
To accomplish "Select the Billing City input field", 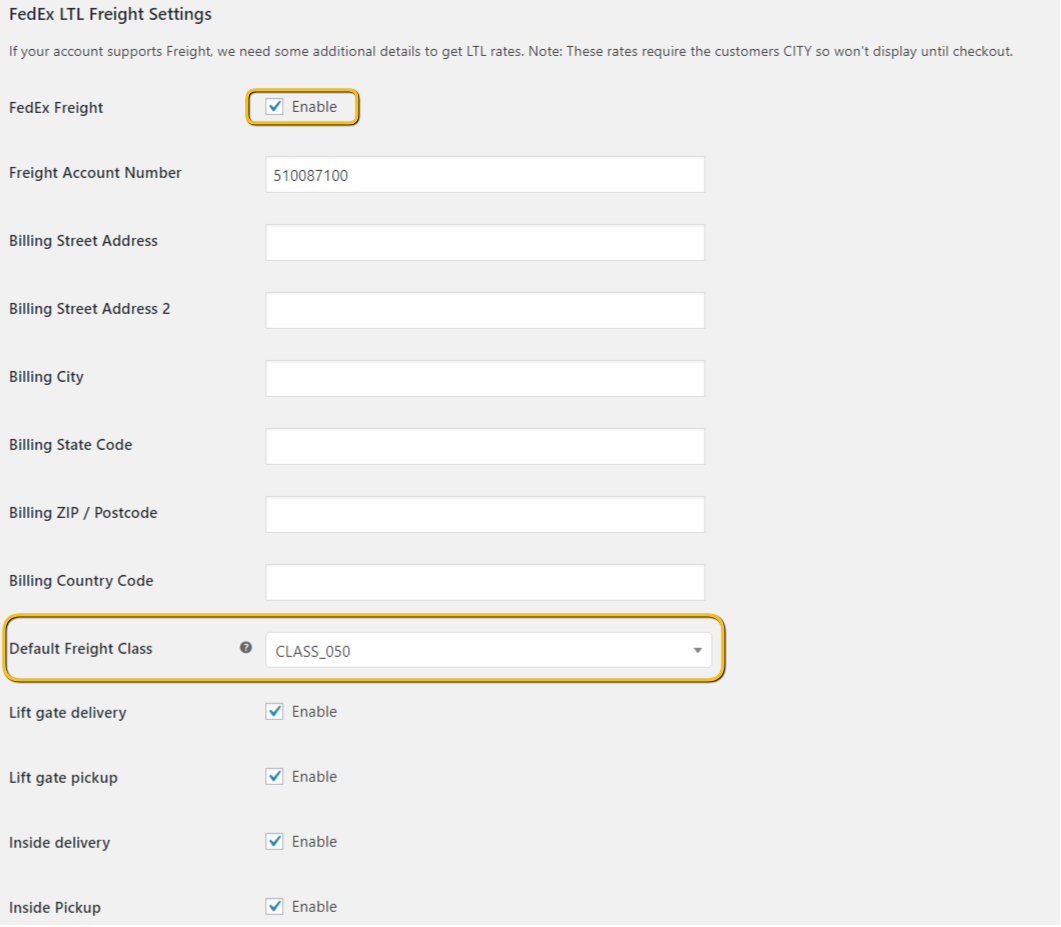I will [485, 378].
